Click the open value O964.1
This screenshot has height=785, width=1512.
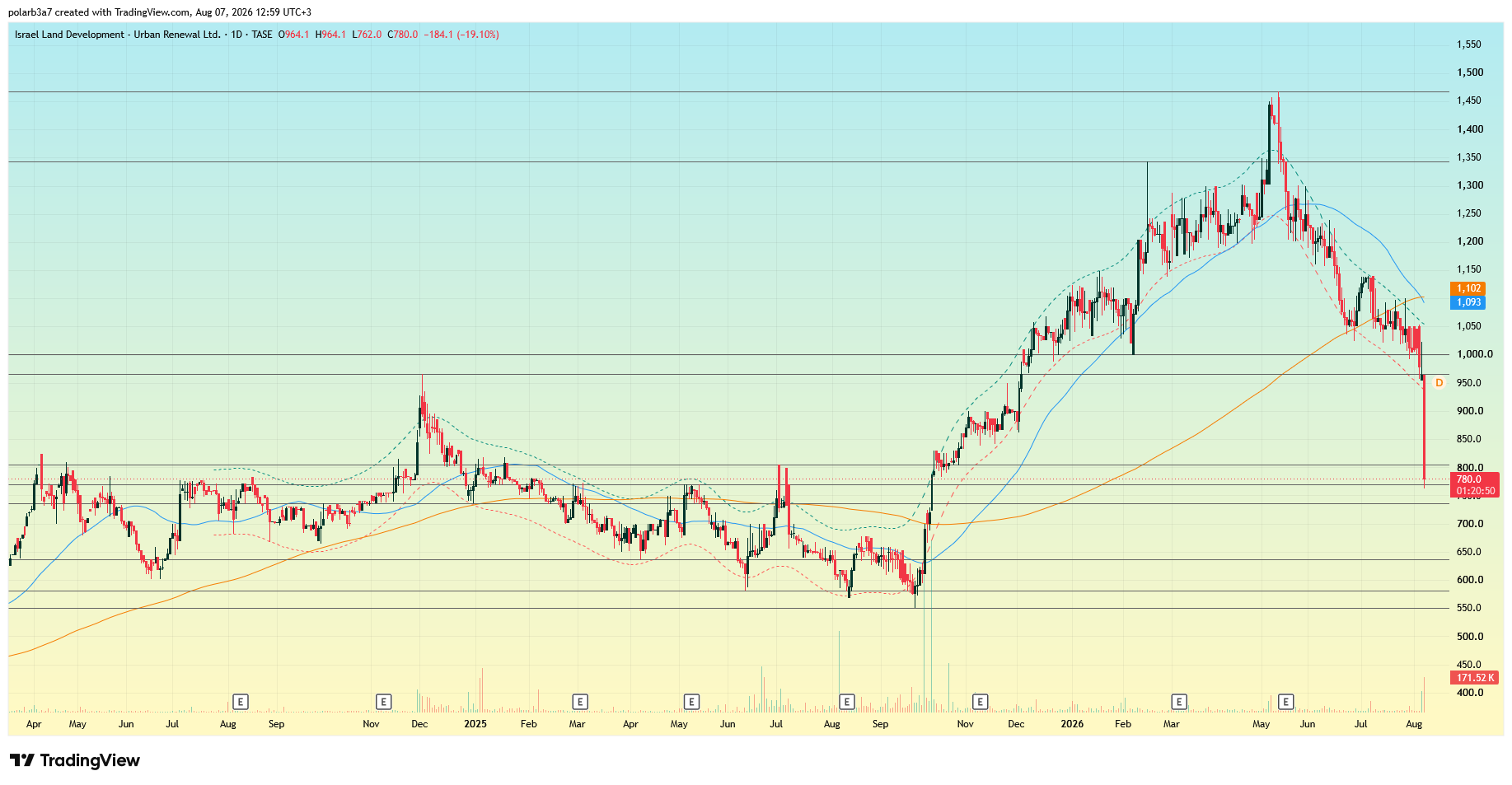pyautogui.click(x=294, y=35)
